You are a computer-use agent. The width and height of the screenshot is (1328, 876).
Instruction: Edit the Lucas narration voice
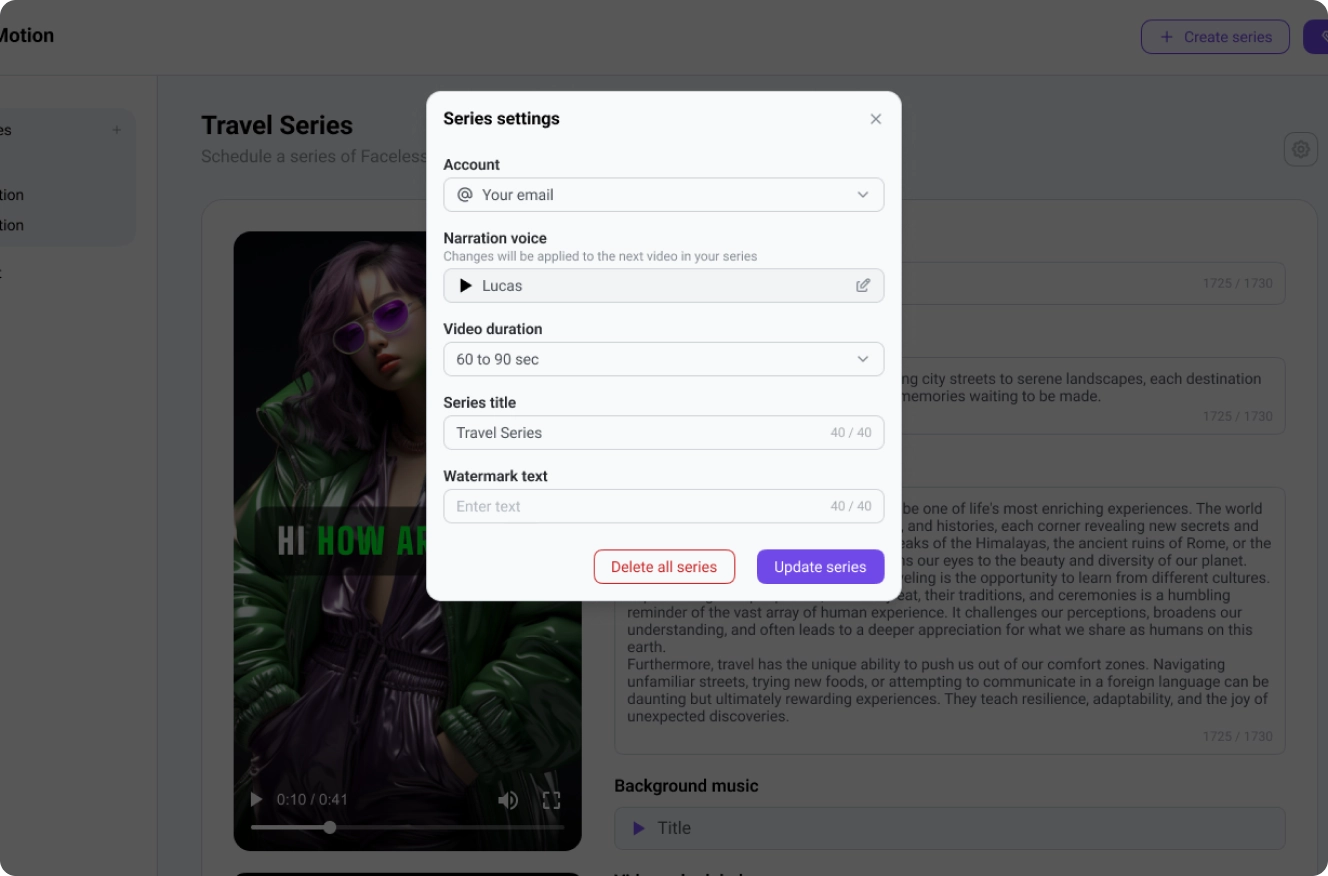(x=863, y=286)
